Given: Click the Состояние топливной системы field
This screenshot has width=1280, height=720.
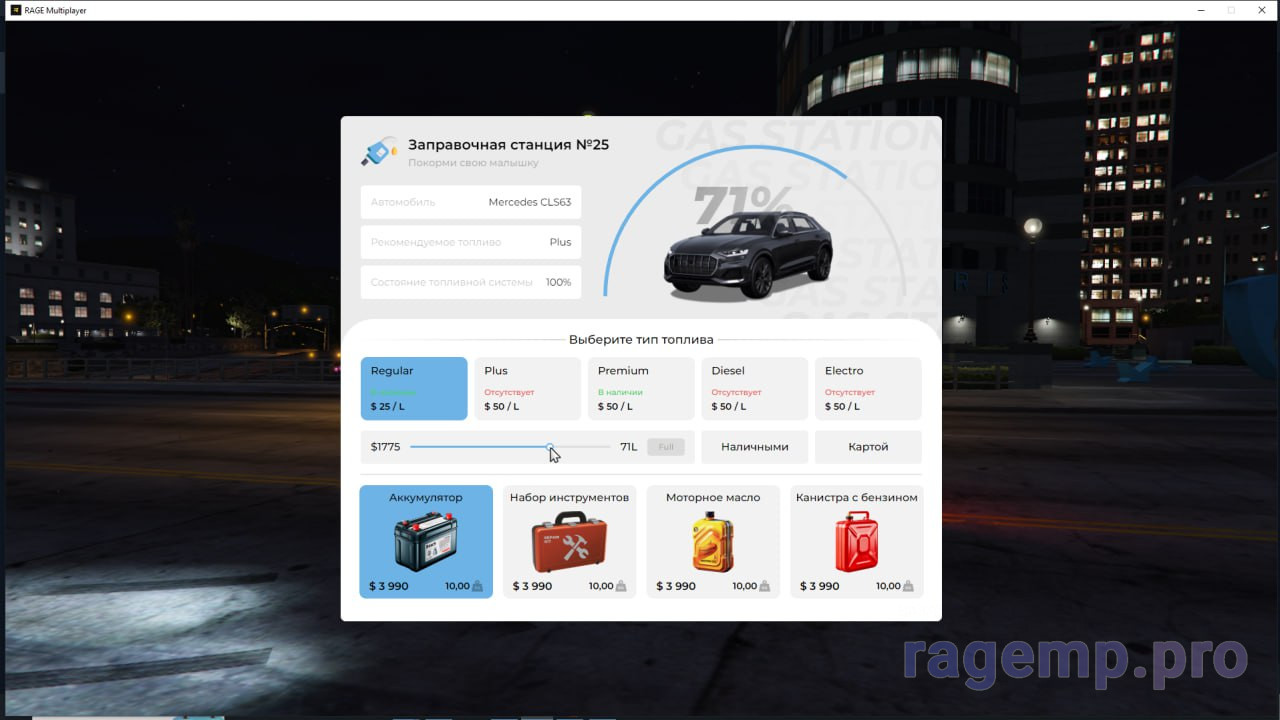Looking at the screenshot, I should [x=471, y=282].
